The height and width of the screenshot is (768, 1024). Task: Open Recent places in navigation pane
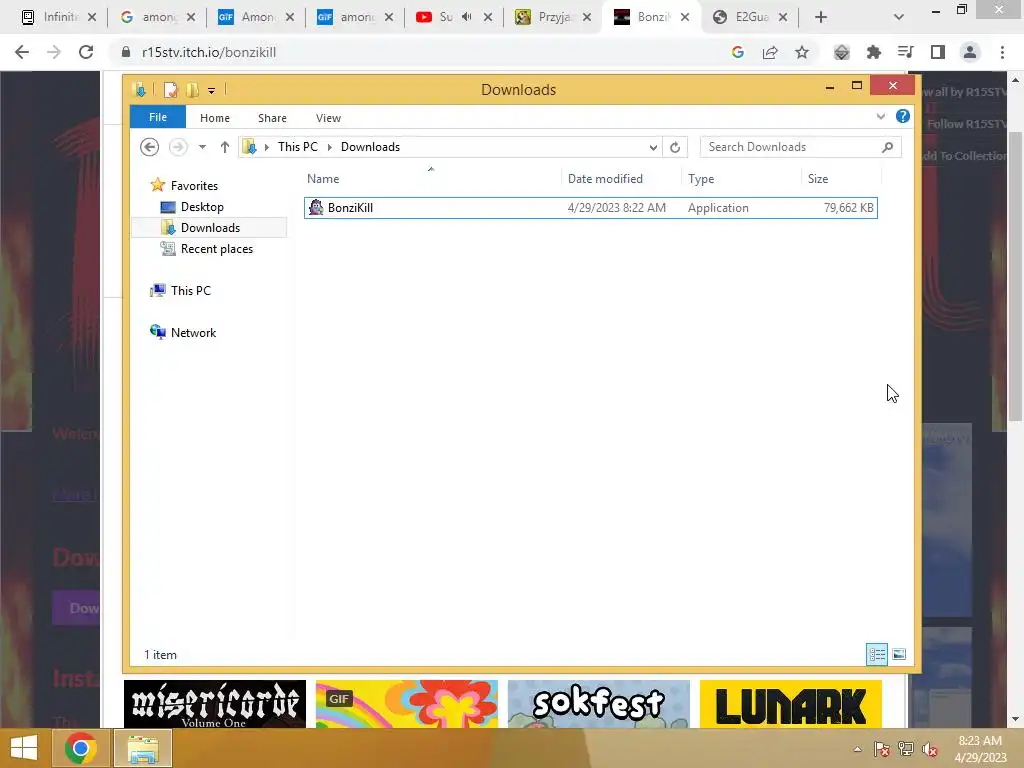(216, 249)
